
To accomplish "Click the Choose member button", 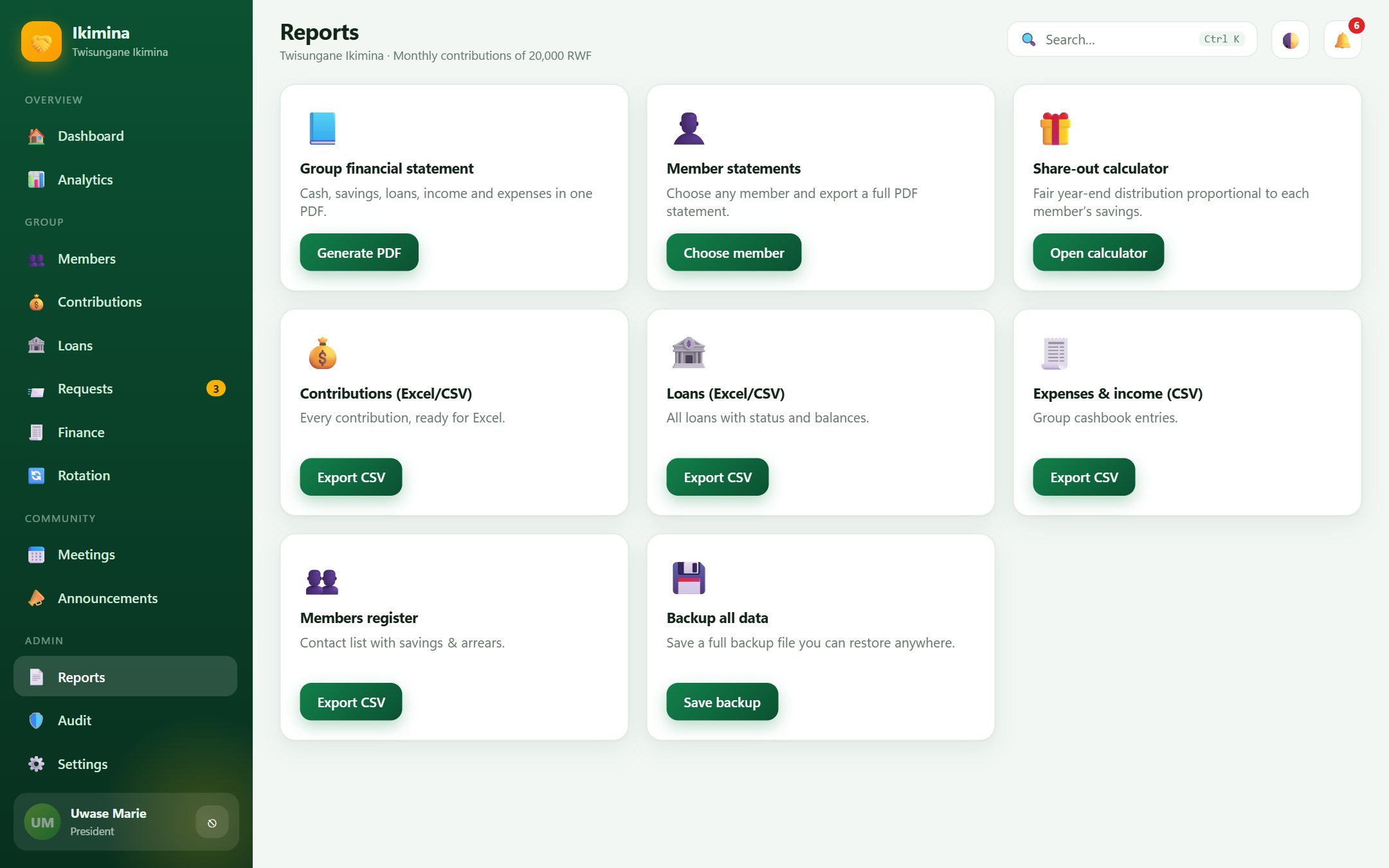I will [734, 253].
